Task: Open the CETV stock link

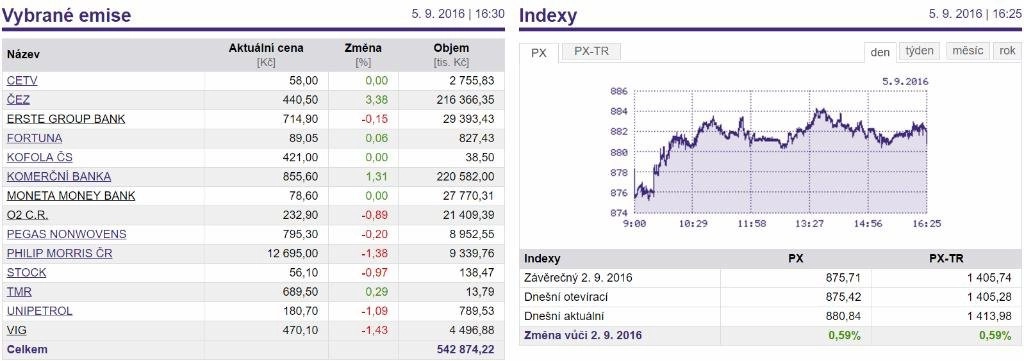Action: point(22,81)
